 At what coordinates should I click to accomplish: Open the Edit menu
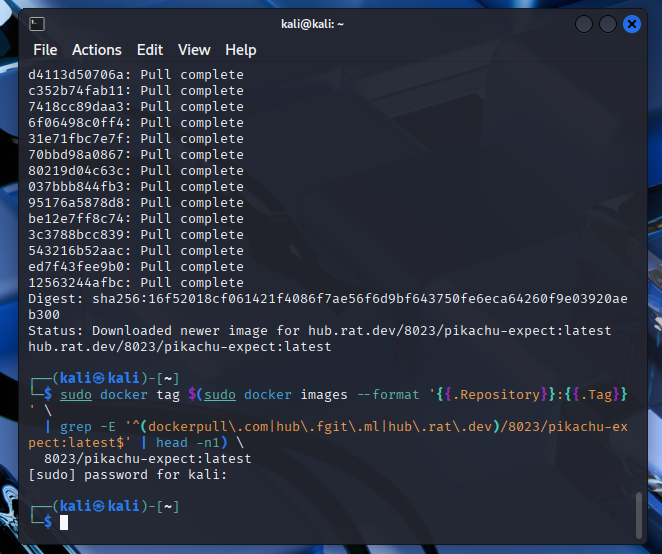(x=150, y=50)
